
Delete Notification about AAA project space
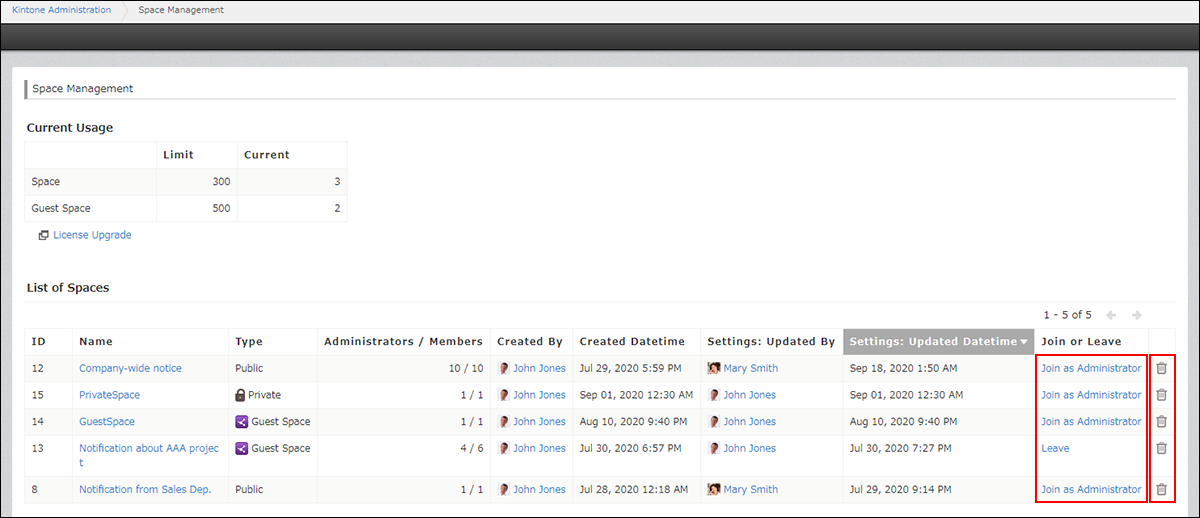1161,449
